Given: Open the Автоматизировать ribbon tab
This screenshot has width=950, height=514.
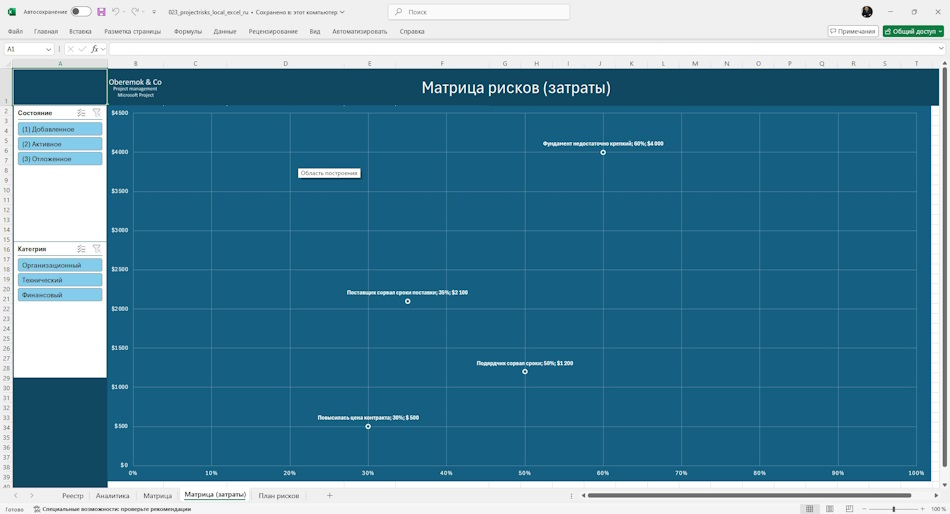Looking at the screenshot, I should point(359,32).
